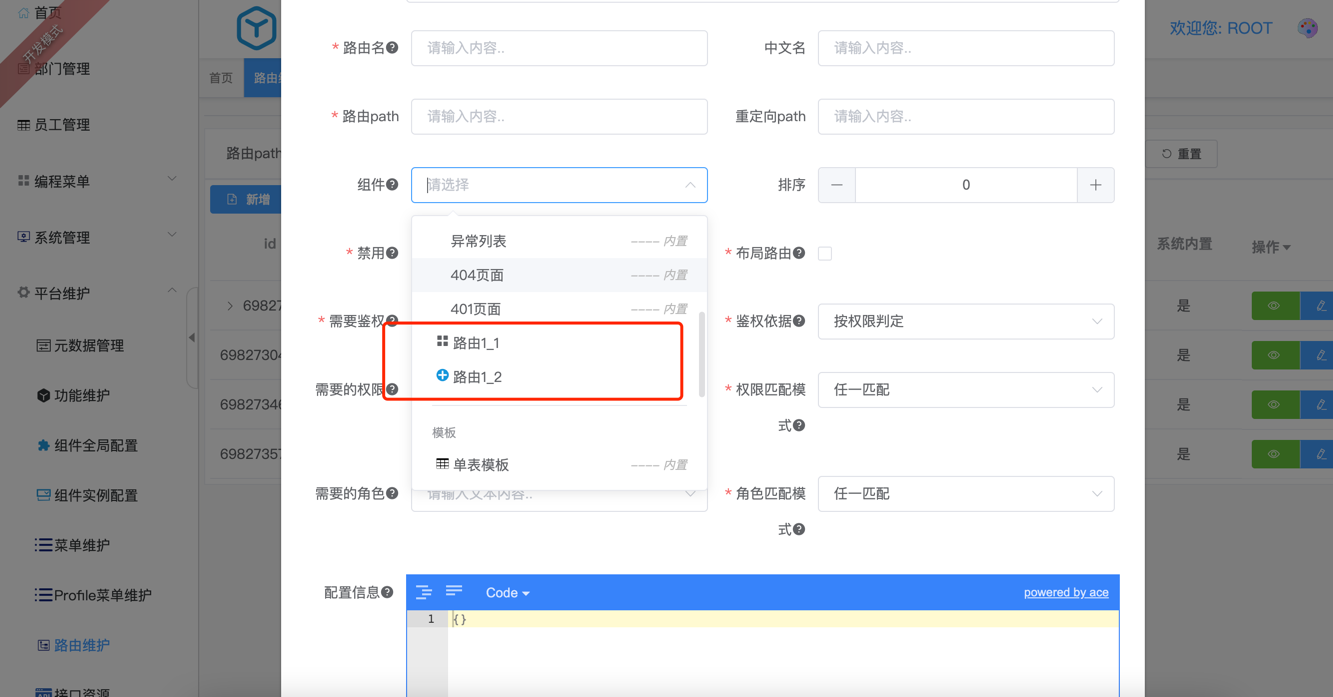
Task: Pick 单表模板 under the 模板 group
Action: 481,465
